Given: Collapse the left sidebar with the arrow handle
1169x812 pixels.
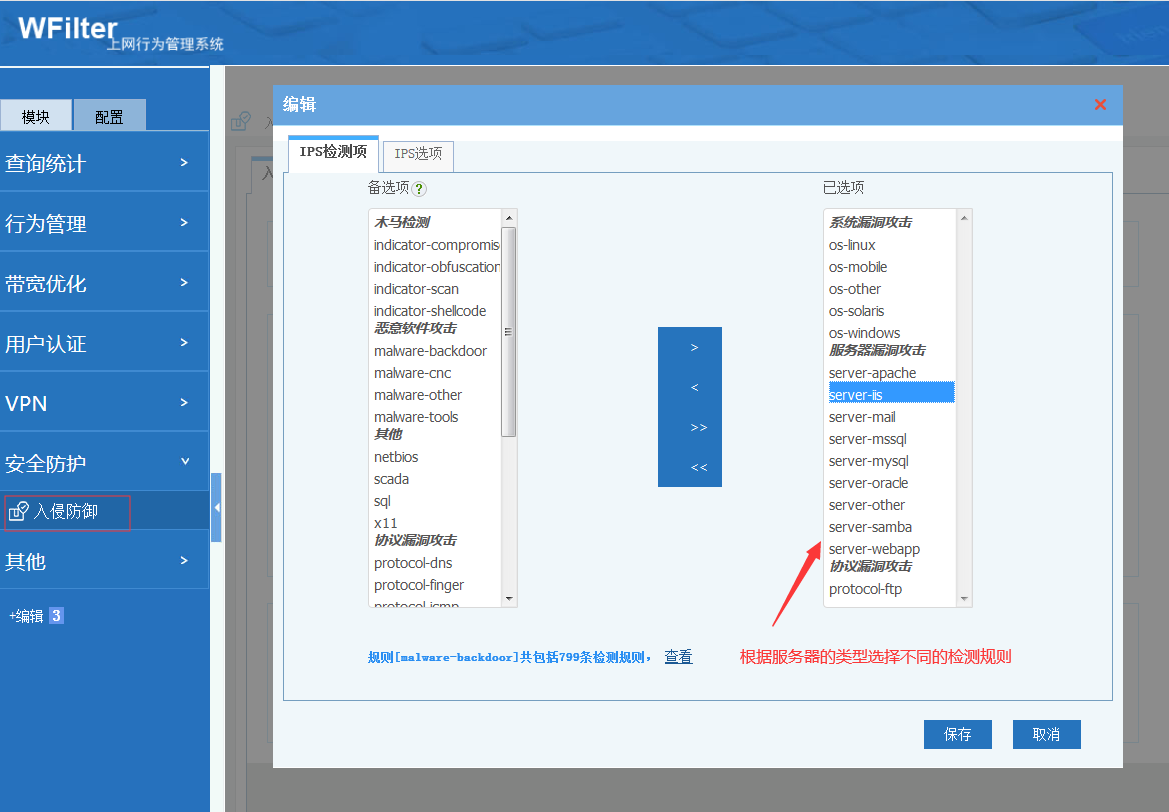Looking at the screenshot, I should click(x=216, y=508).
